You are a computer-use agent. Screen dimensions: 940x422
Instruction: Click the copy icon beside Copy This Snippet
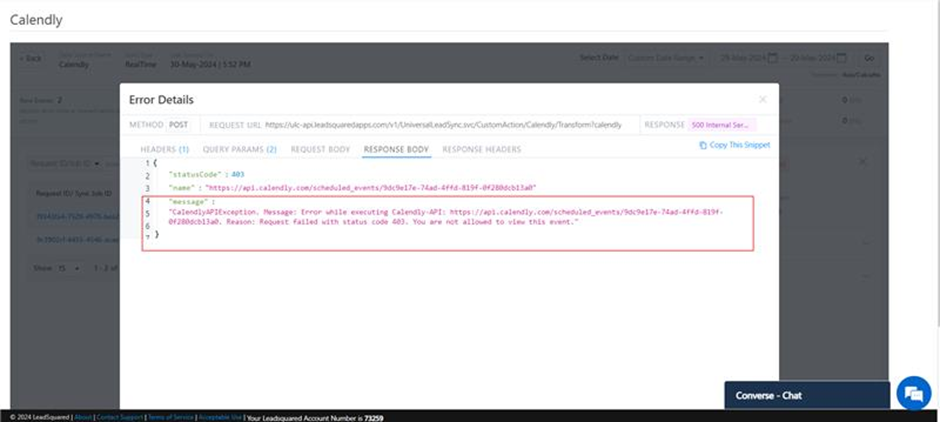703,145
